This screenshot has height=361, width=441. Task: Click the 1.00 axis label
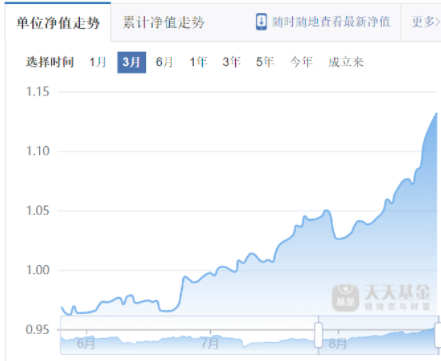(x=38, y=270)
